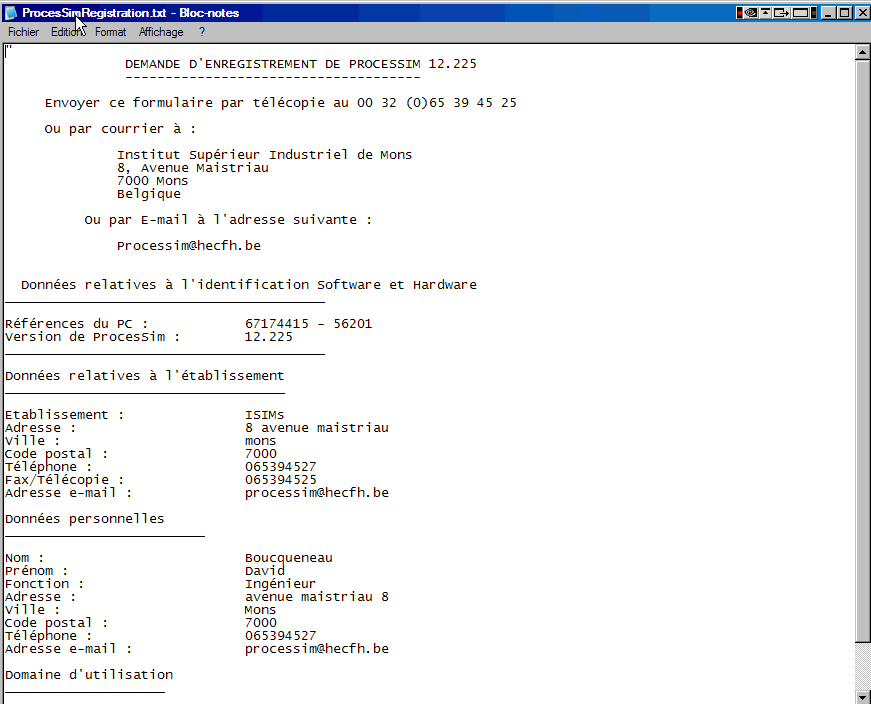
Task: Click the fax number '00 32 (0)65 39 45 25'
Action: click(x=437, y=103)
